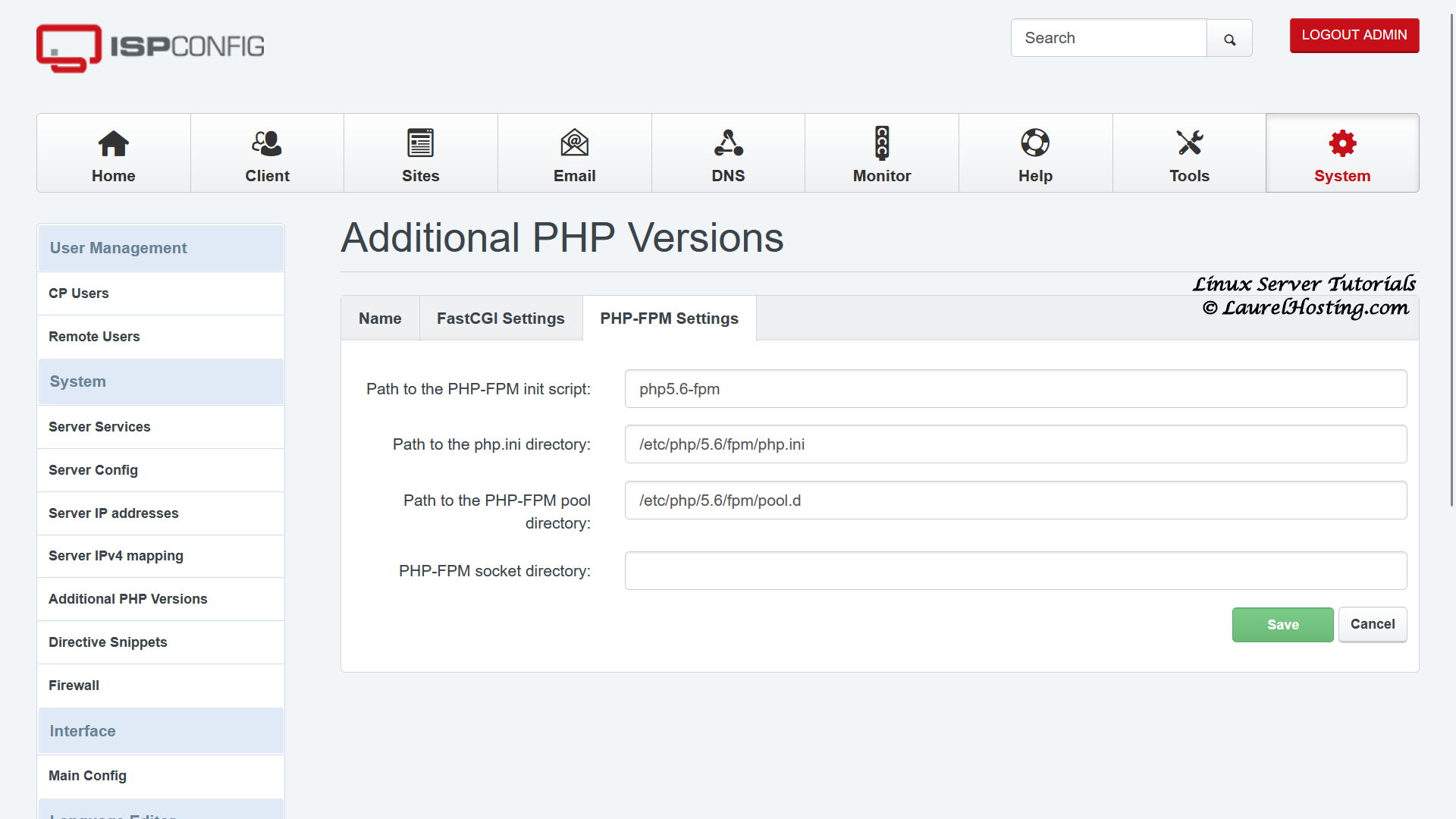Open the Help lifebuoy icon
This screenshot has width=1456, height=819.
coord(1035,143)
